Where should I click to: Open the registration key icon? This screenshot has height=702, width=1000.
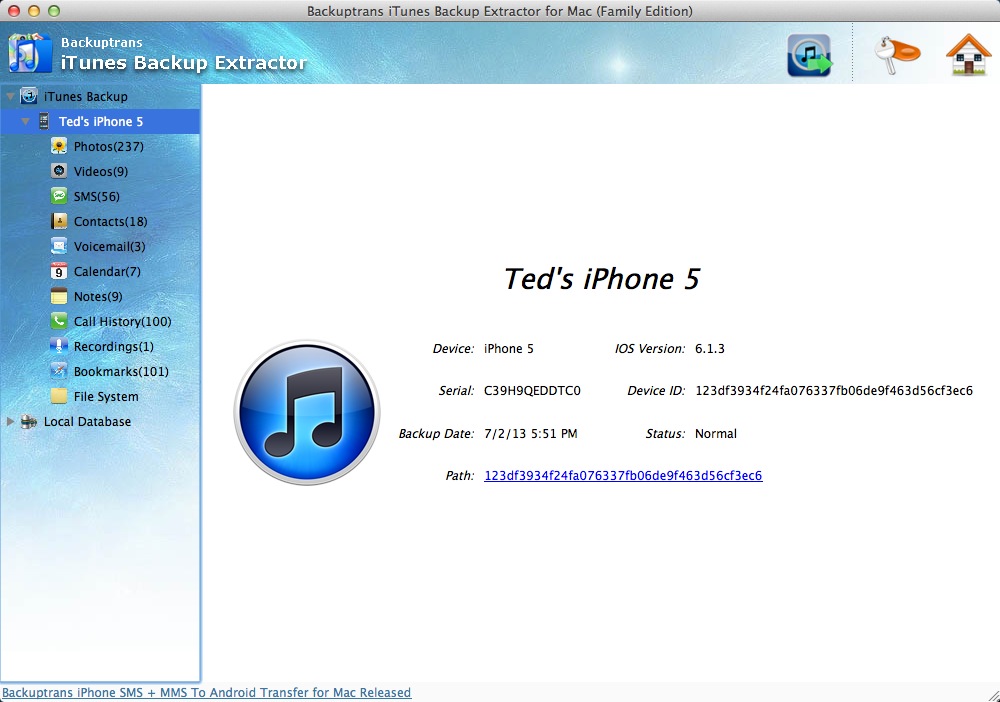click(x=897, y=55)
